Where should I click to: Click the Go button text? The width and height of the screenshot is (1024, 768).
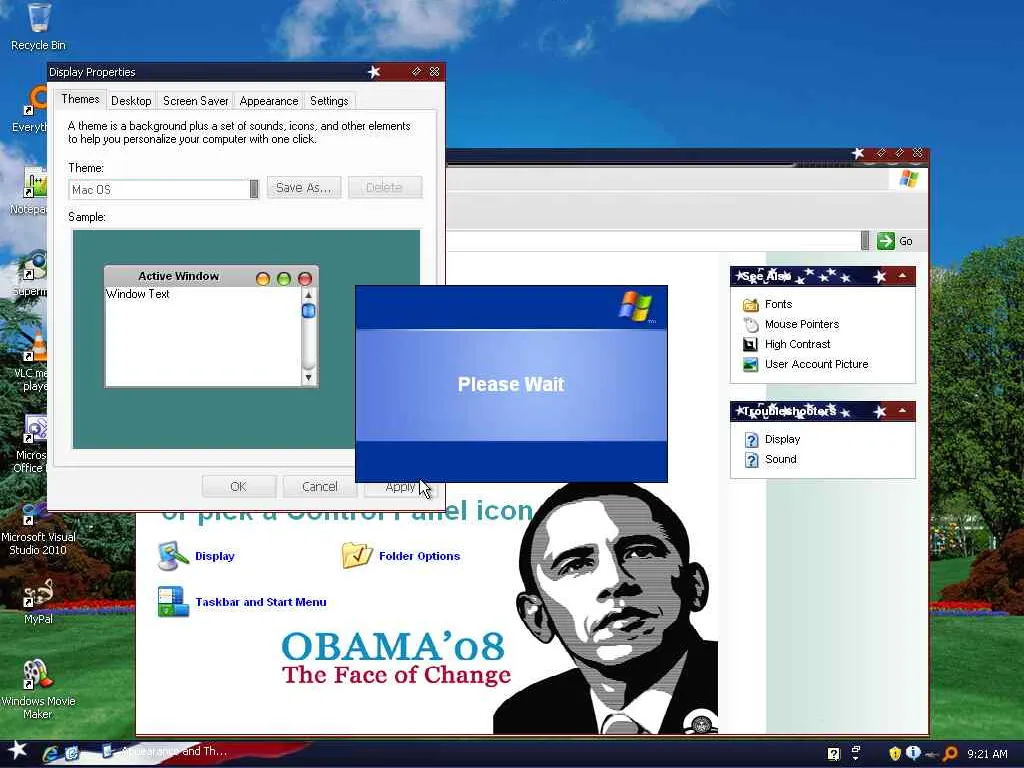click(x=906, y=241)
